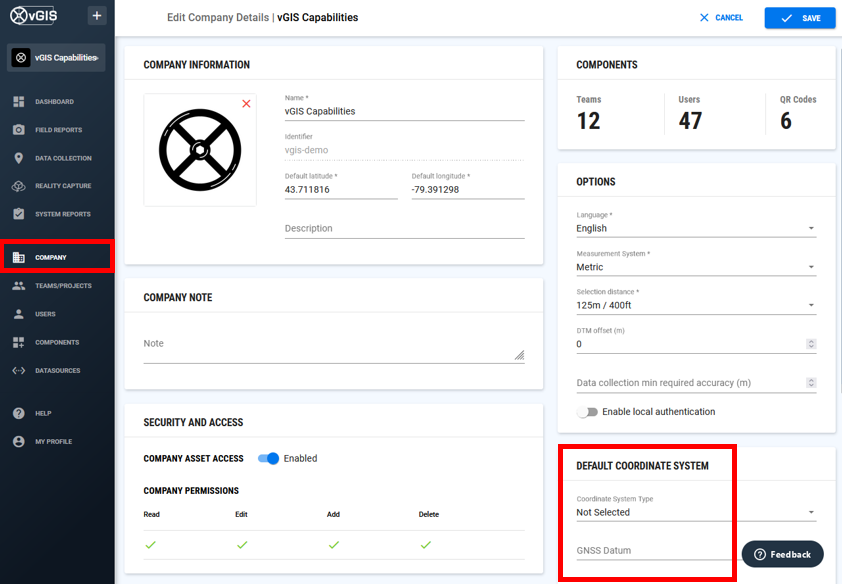Screen dimensions: 842x584
Task: Open Datasources menu item
Action: pyautogui.click(x=57, y=371)
